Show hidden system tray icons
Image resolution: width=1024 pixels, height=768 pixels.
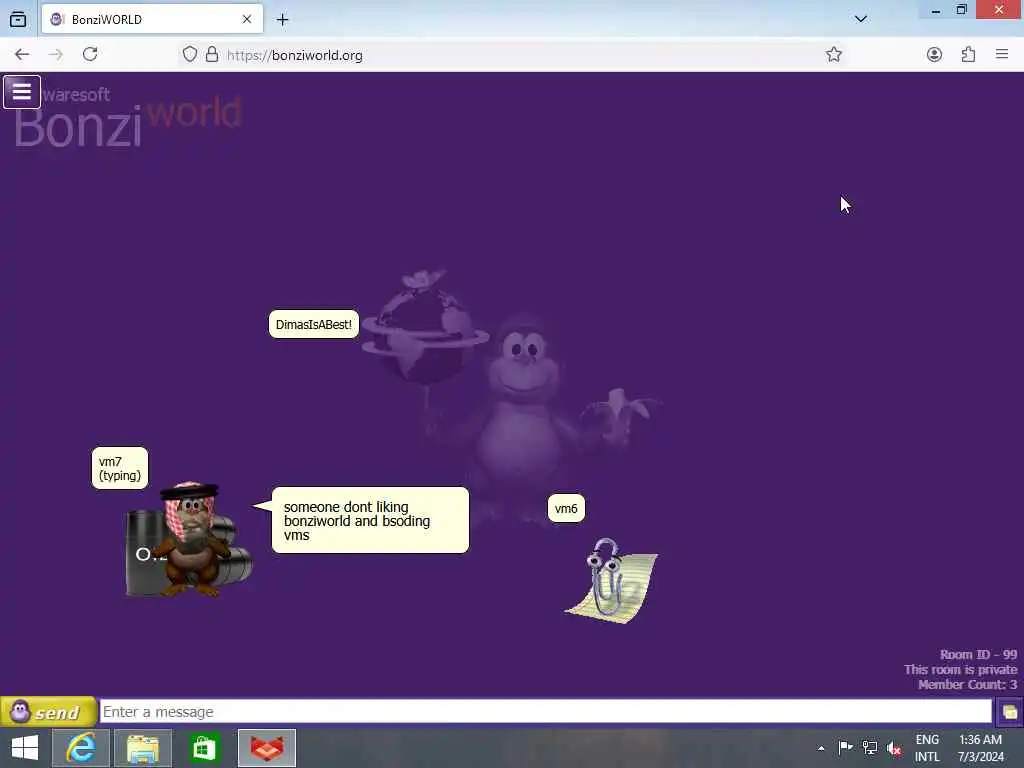(821, 748)
